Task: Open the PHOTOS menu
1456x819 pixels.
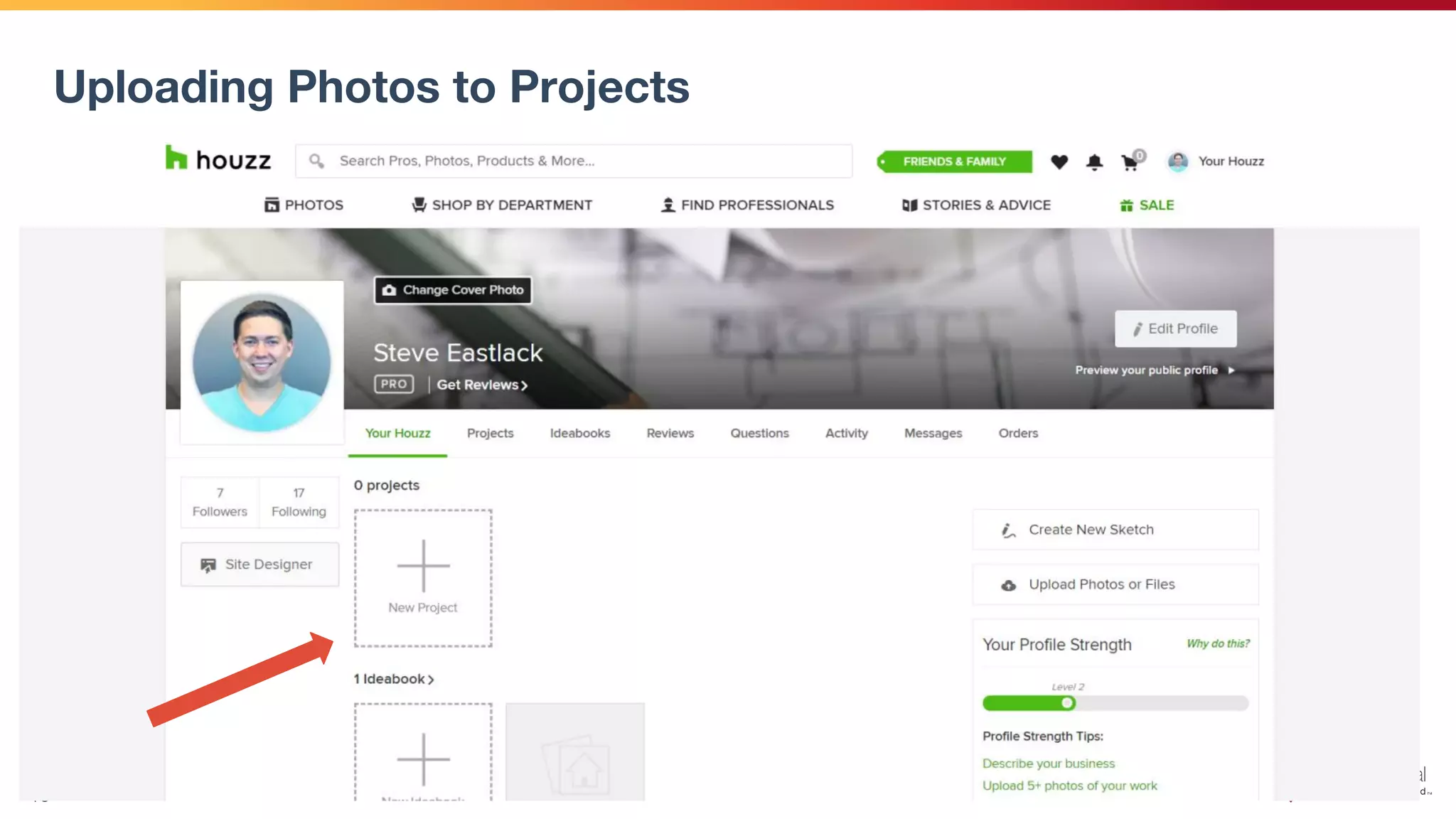Action: tap(304, 205)
